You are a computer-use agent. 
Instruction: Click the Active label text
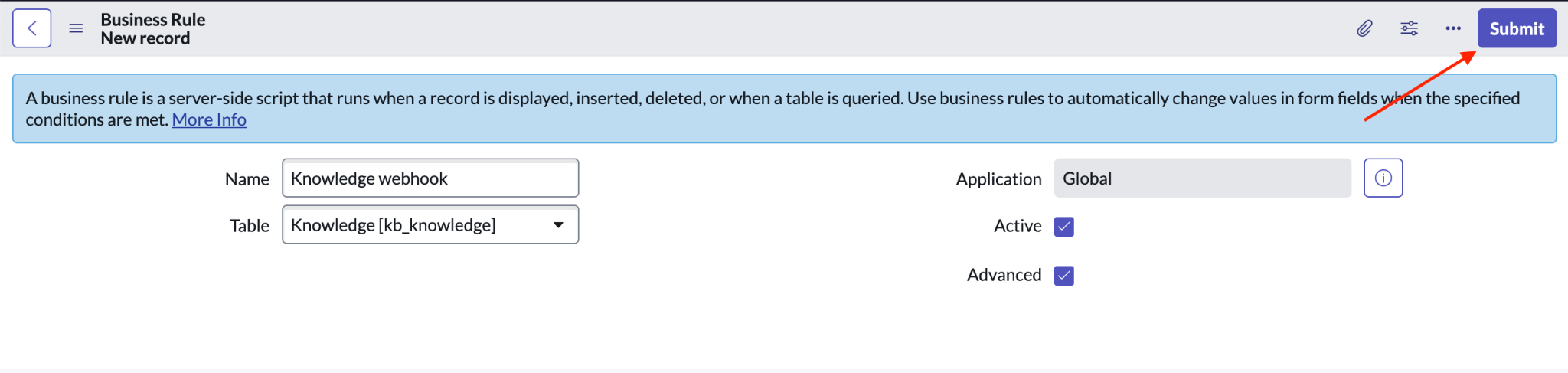point(1018,226)
